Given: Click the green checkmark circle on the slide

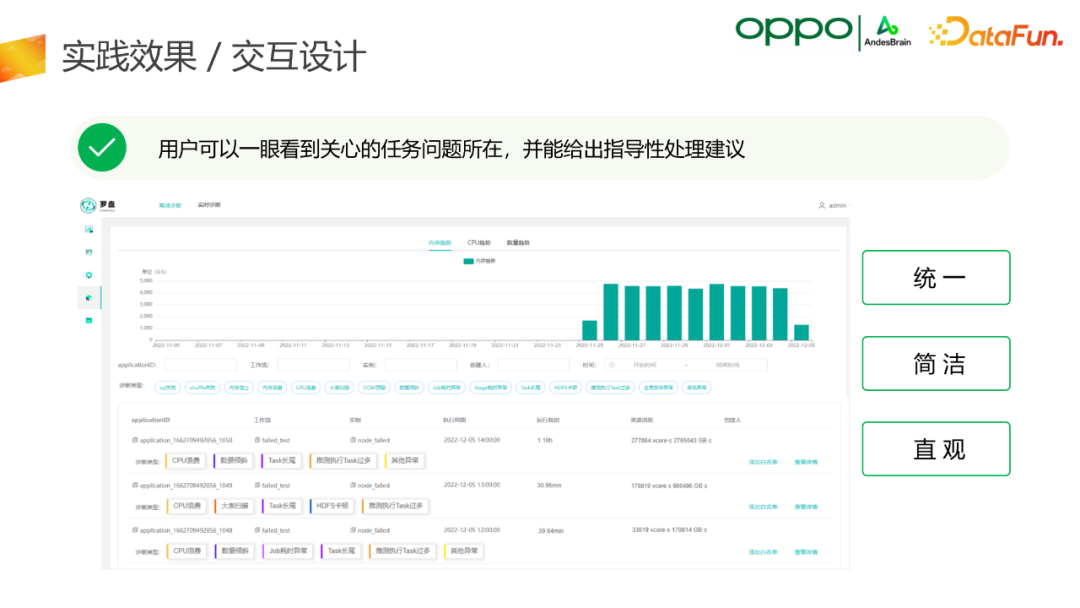Looking at the screenshot, I should point(102,147).
